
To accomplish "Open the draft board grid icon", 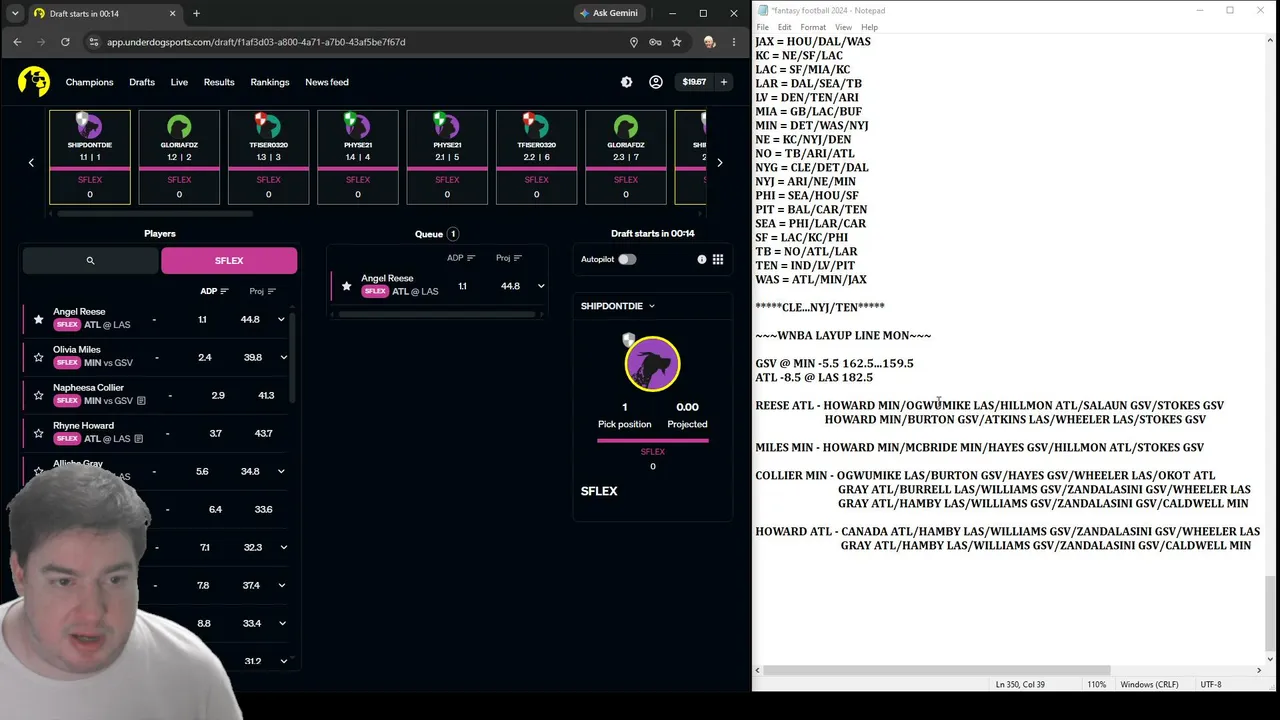I will pos(718,259).
